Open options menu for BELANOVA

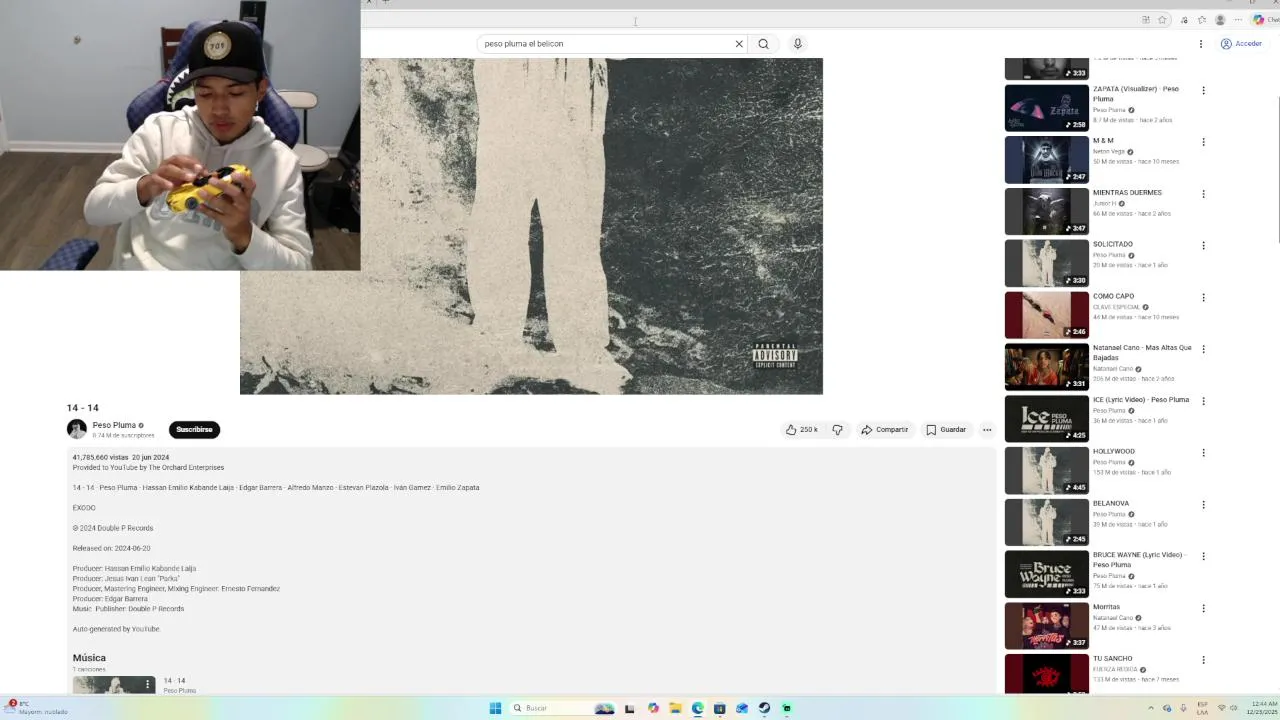pos(1203,505)
